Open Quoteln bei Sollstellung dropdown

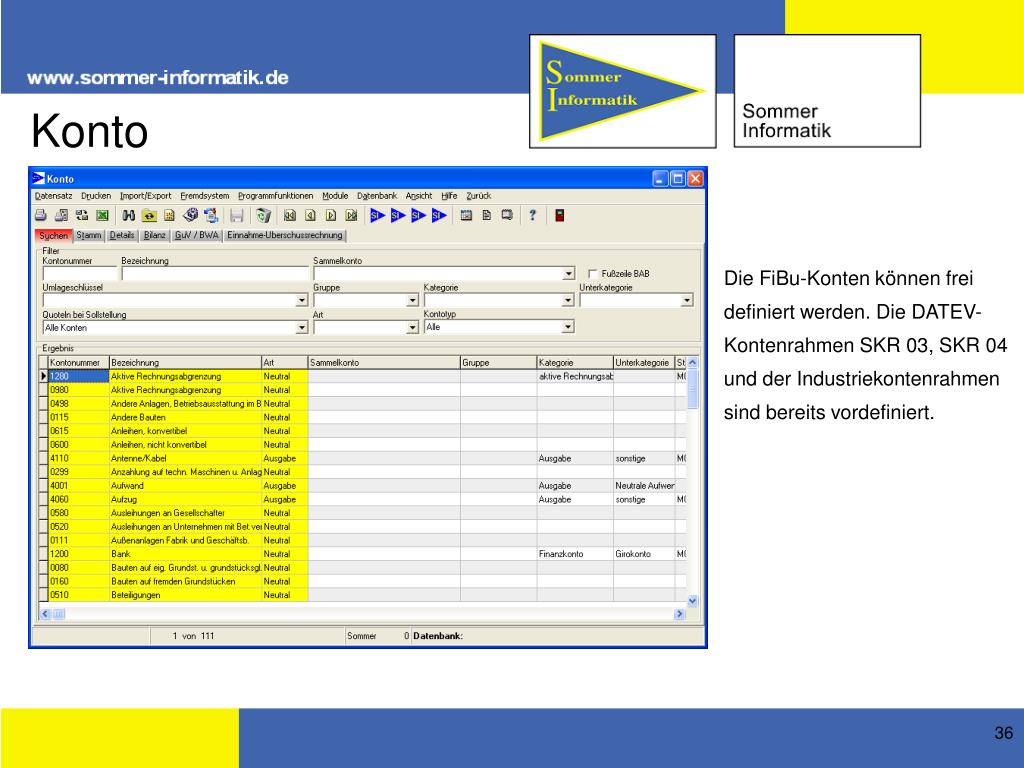[x=302, y=328]
